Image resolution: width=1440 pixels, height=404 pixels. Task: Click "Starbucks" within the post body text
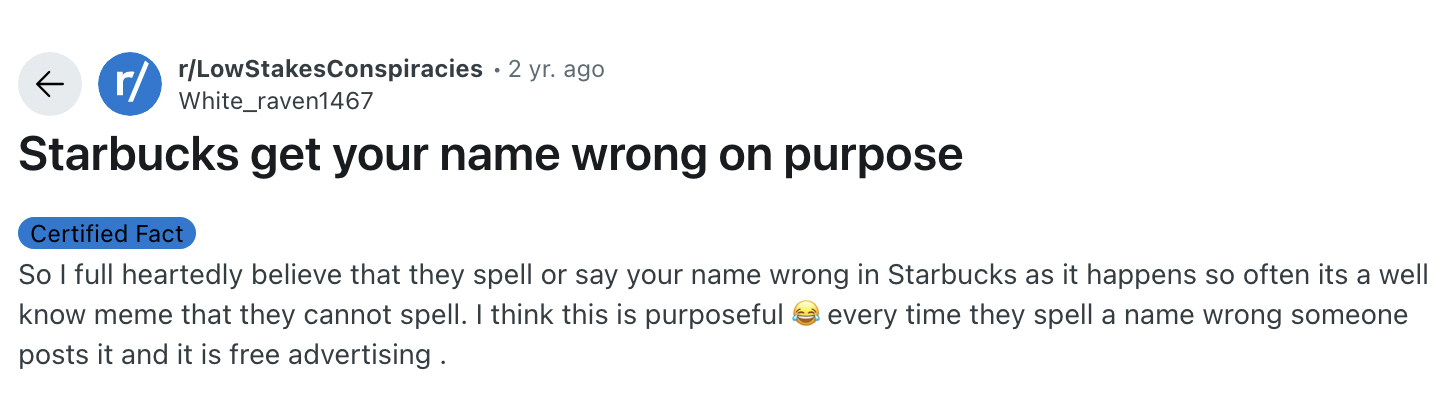948,275
